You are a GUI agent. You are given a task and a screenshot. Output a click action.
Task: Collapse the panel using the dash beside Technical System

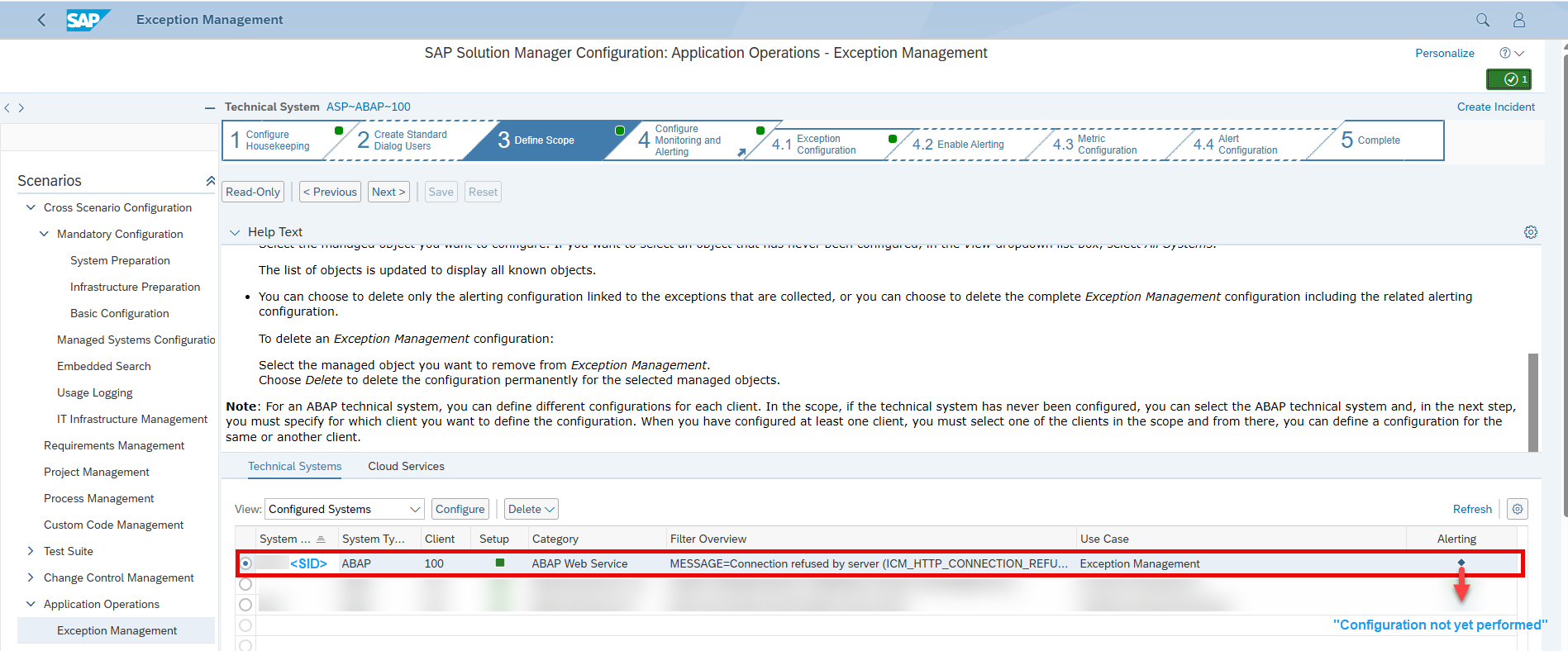tap(210, 107)
